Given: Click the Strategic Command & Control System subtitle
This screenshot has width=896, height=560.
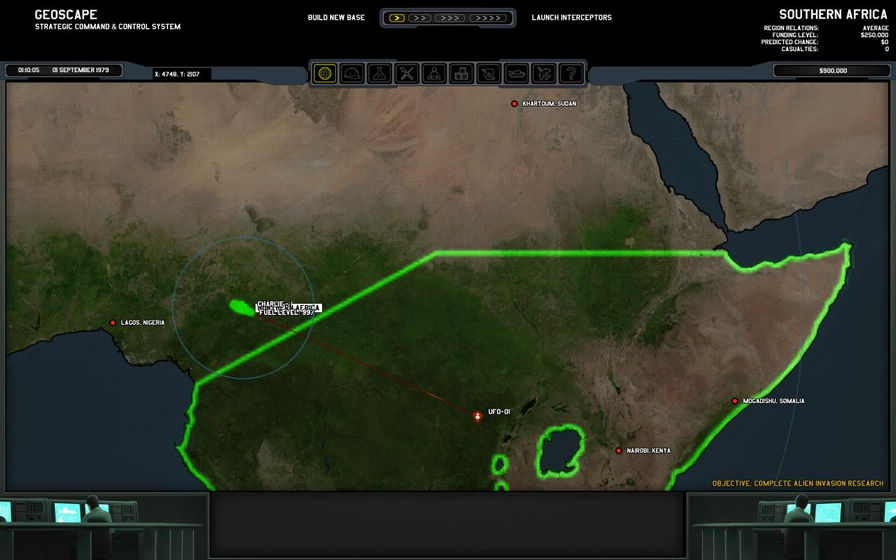Looking at the screenshot, I should click(x=107, y=26).
